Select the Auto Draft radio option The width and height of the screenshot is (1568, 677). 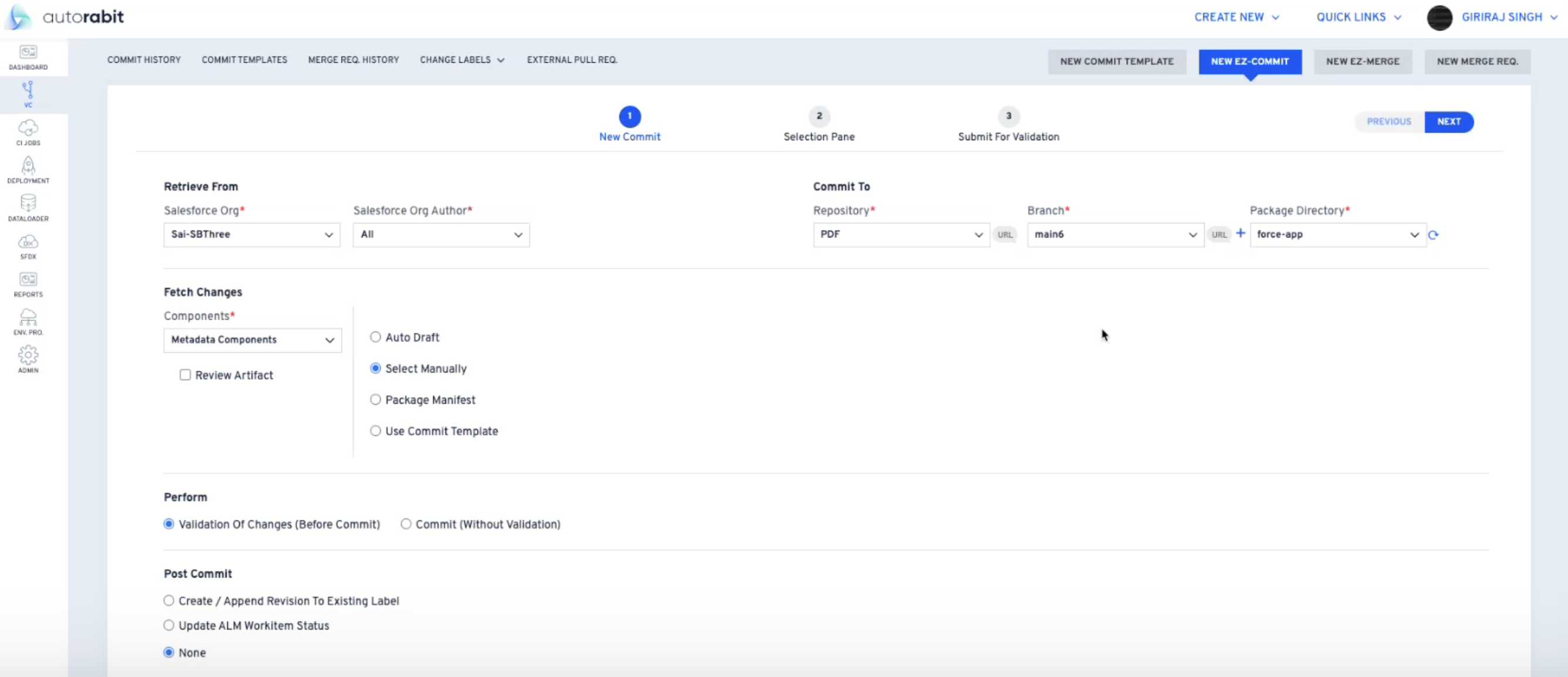376,337
